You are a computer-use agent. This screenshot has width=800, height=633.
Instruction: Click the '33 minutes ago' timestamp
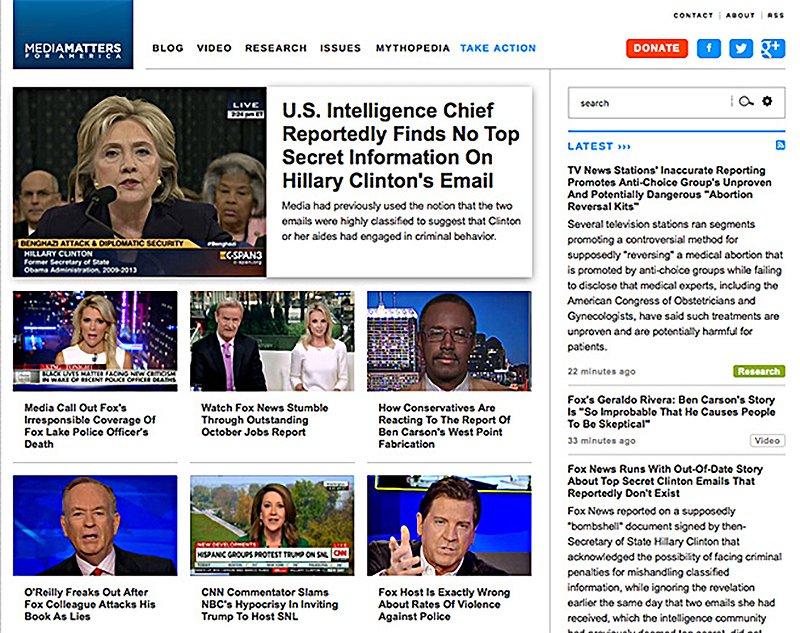coord(601,441)
